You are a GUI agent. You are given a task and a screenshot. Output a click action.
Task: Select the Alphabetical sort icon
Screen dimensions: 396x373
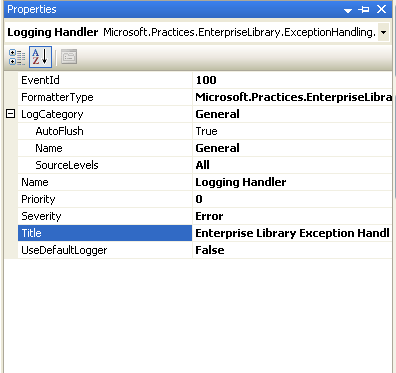pyautogui.click(x=40, y=57)
